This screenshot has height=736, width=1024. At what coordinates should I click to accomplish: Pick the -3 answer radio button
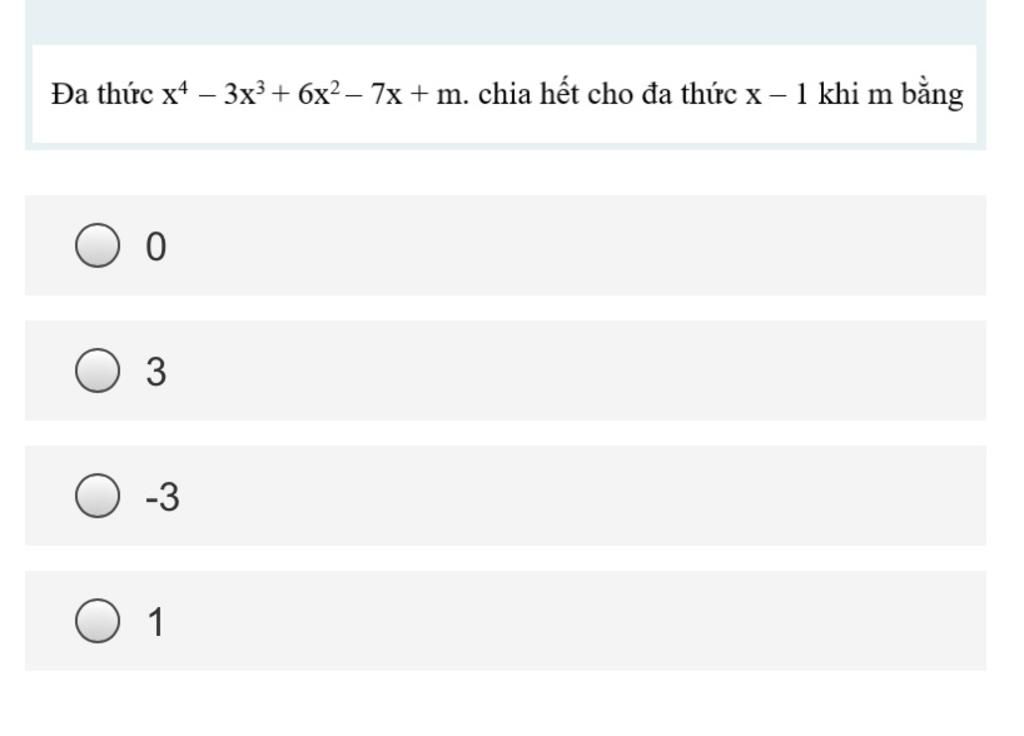[97, 496]
